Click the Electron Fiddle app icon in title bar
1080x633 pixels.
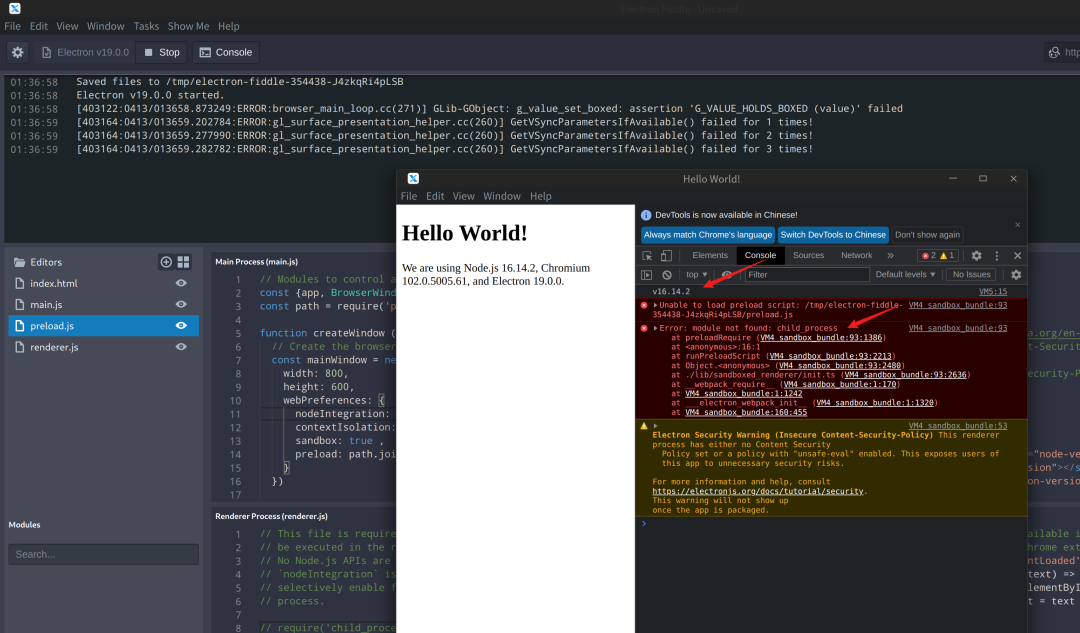click(14, 8)
